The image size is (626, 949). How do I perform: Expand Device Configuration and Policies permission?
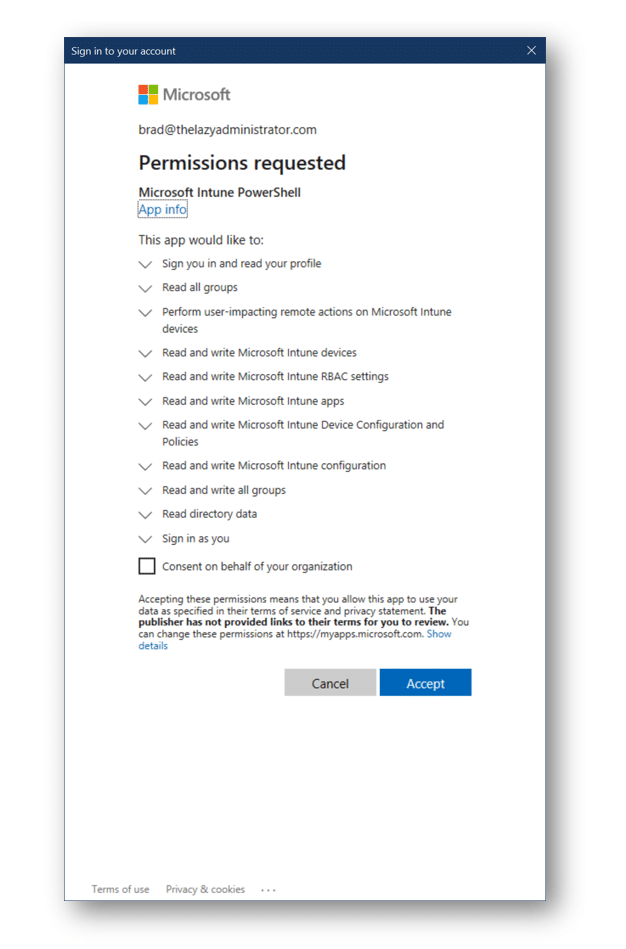[x=145, y=426]
